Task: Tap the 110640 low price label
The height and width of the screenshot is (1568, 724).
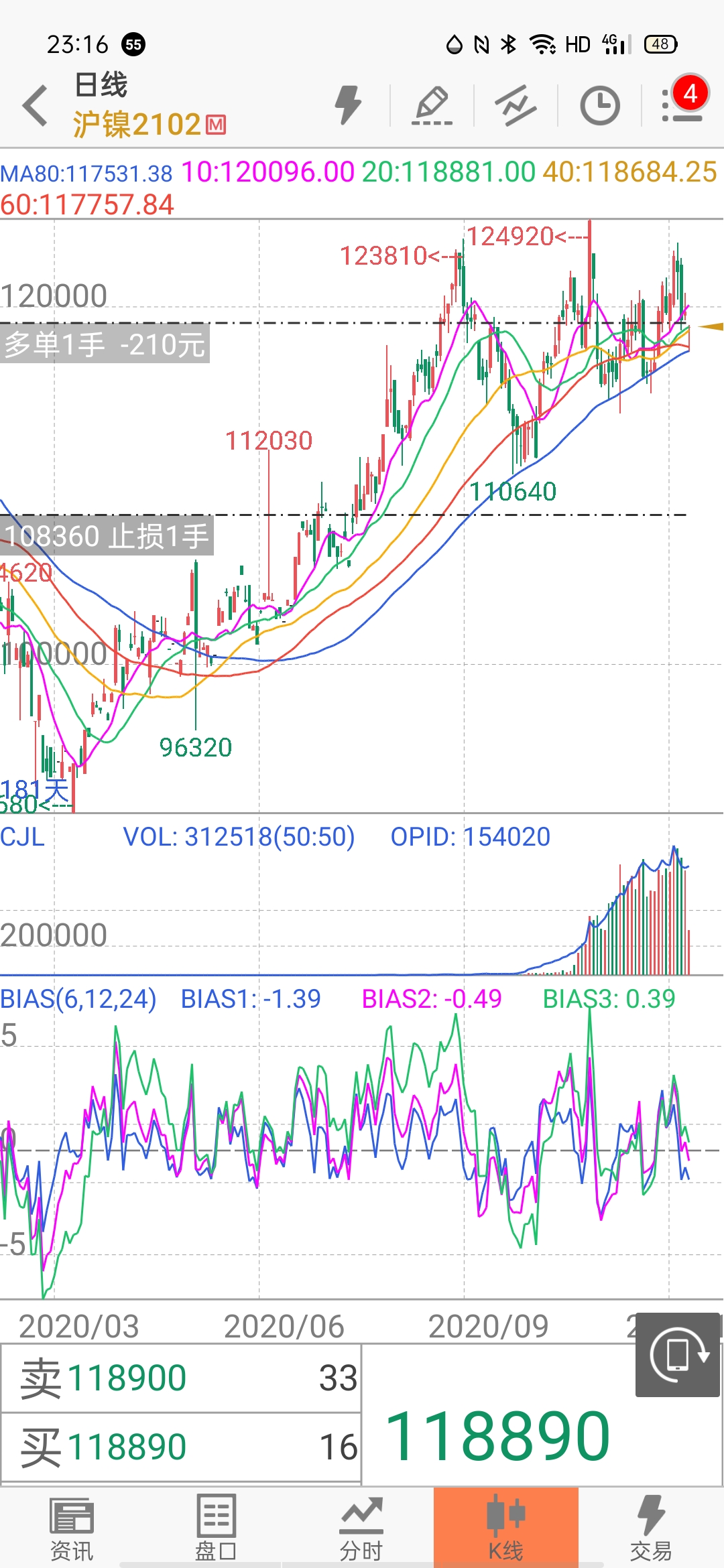Action: [x=513, y=492]
